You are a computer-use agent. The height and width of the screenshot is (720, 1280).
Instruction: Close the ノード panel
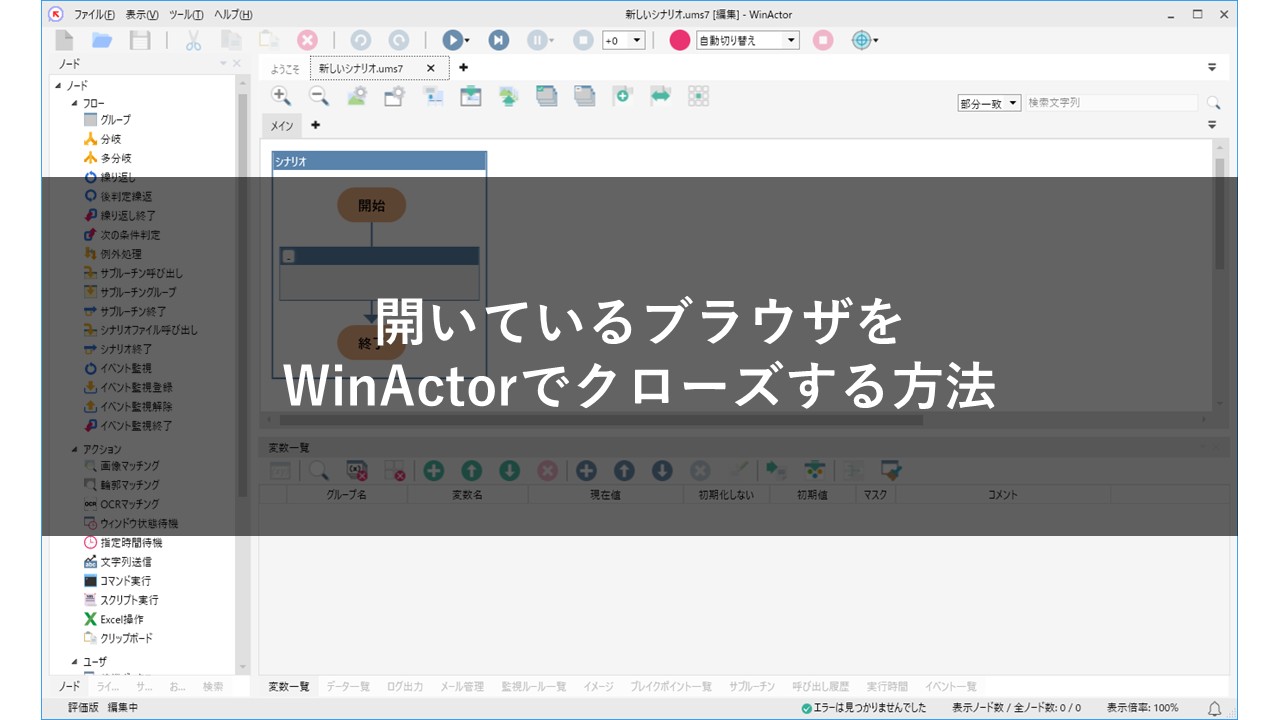click(x=237, y=63)
